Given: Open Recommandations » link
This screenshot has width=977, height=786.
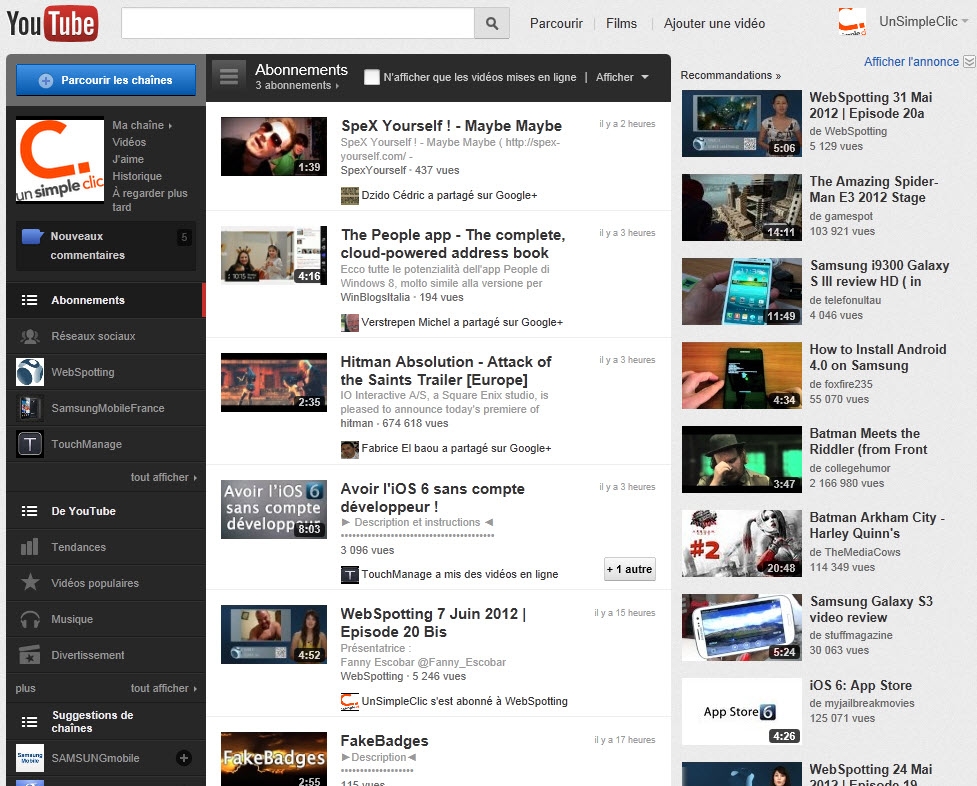Looking at the screenshot, I should coord(730,75).
